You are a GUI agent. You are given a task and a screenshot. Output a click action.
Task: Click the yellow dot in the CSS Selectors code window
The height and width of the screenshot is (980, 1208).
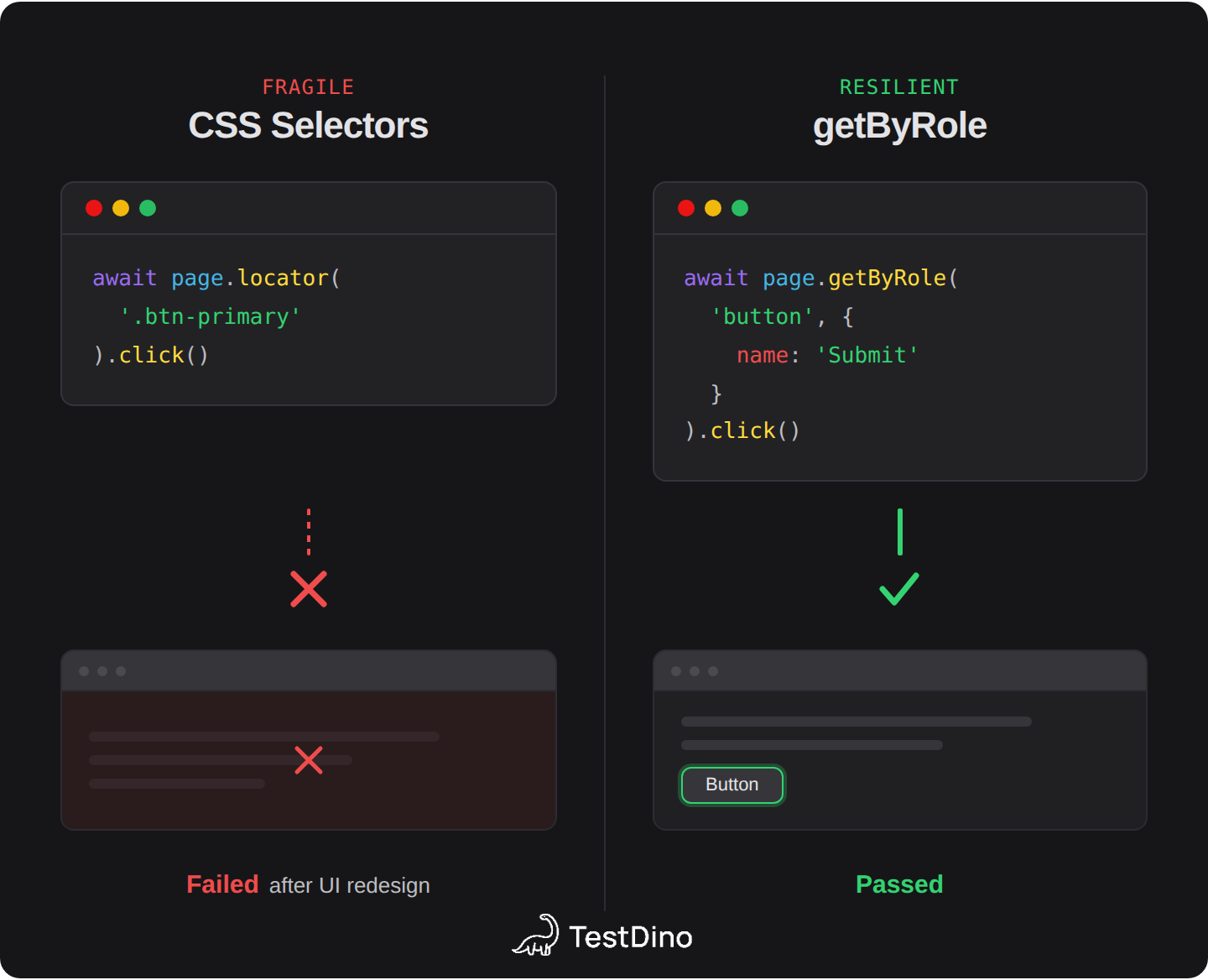click(x=121, y=208)
